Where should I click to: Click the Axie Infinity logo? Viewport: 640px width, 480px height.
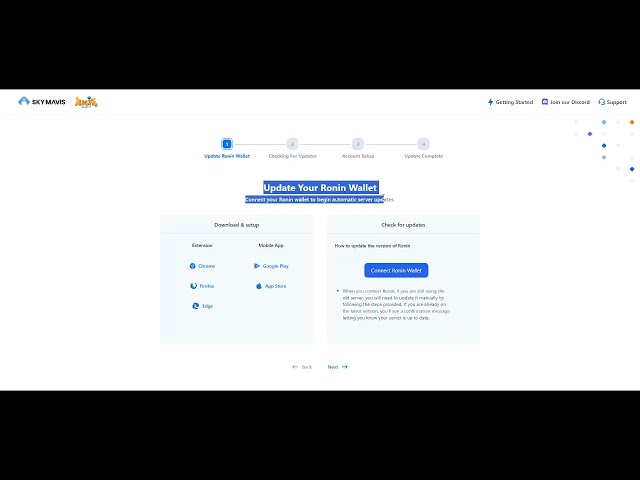point(86,102)
